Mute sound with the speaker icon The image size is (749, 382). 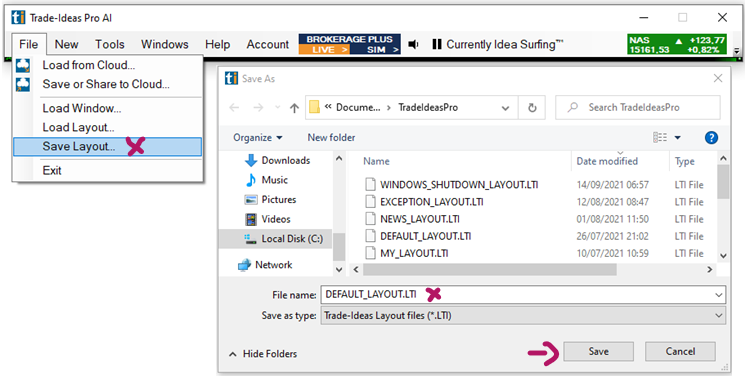point(413,44)
